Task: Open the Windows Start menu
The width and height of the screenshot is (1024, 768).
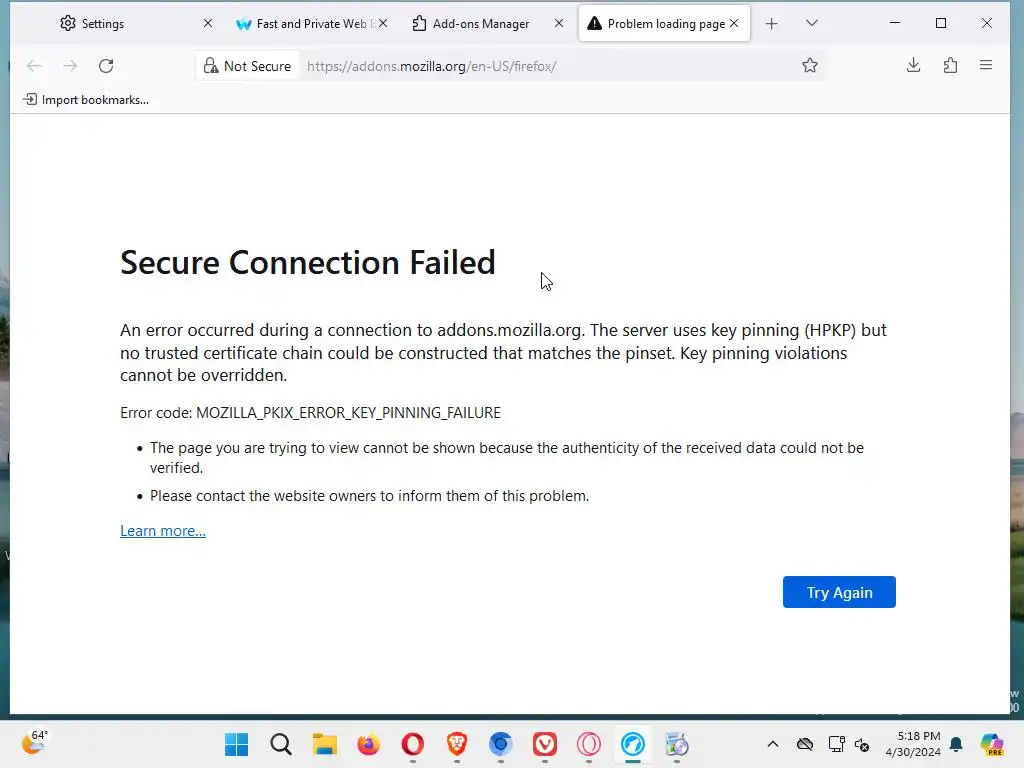Action: (x=237, y=744)
